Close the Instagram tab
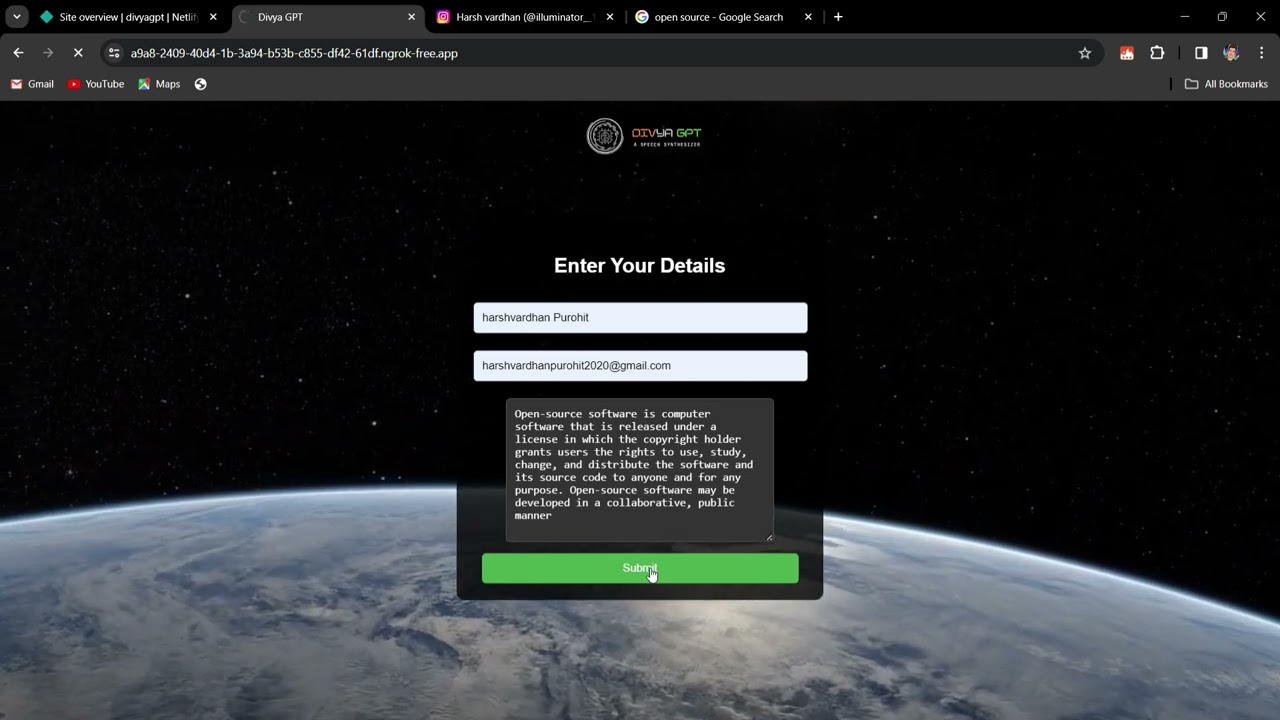 tap(610, 17)
